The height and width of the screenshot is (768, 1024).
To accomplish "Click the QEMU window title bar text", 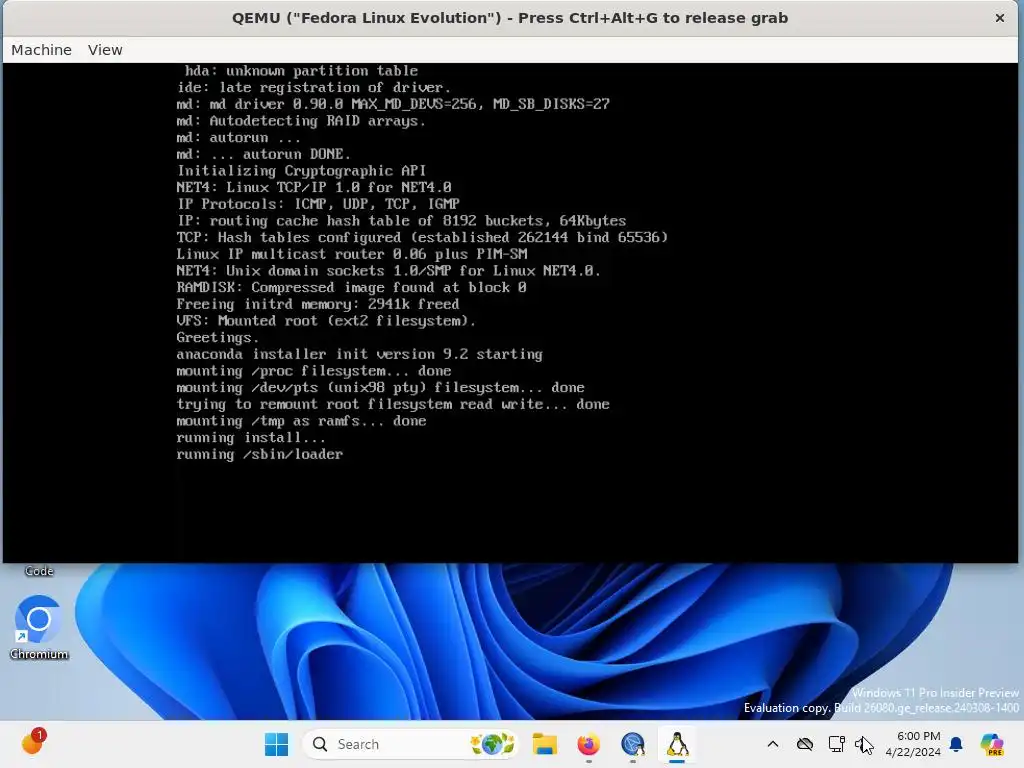I will click(510, 18).
